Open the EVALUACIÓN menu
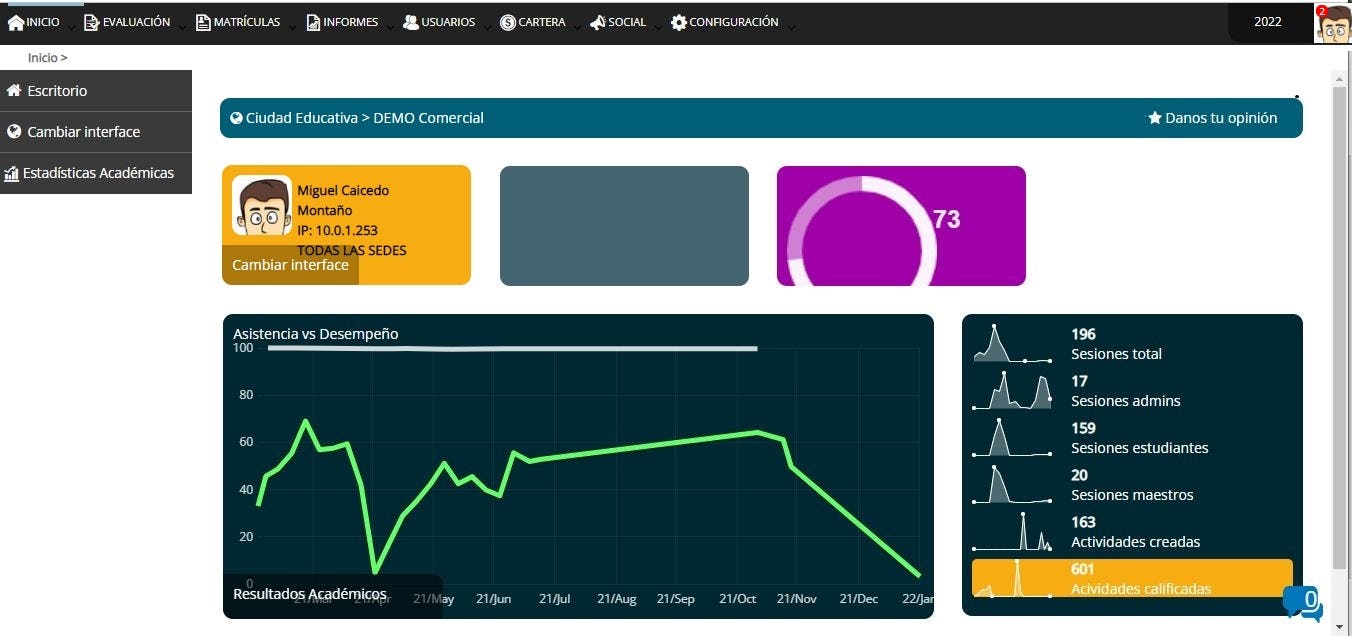1352x636 pixels. [x=128, y=21]
